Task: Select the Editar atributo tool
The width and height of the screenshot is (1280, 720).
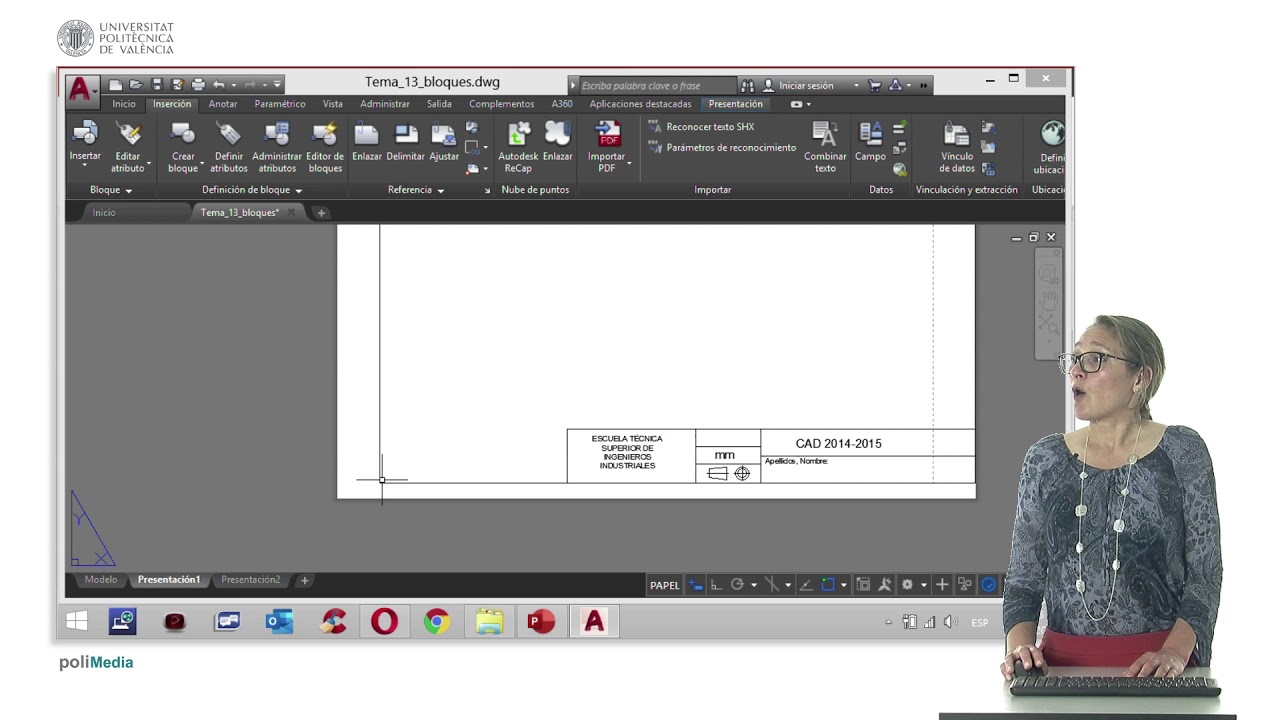Action: (x=128, y=147)
